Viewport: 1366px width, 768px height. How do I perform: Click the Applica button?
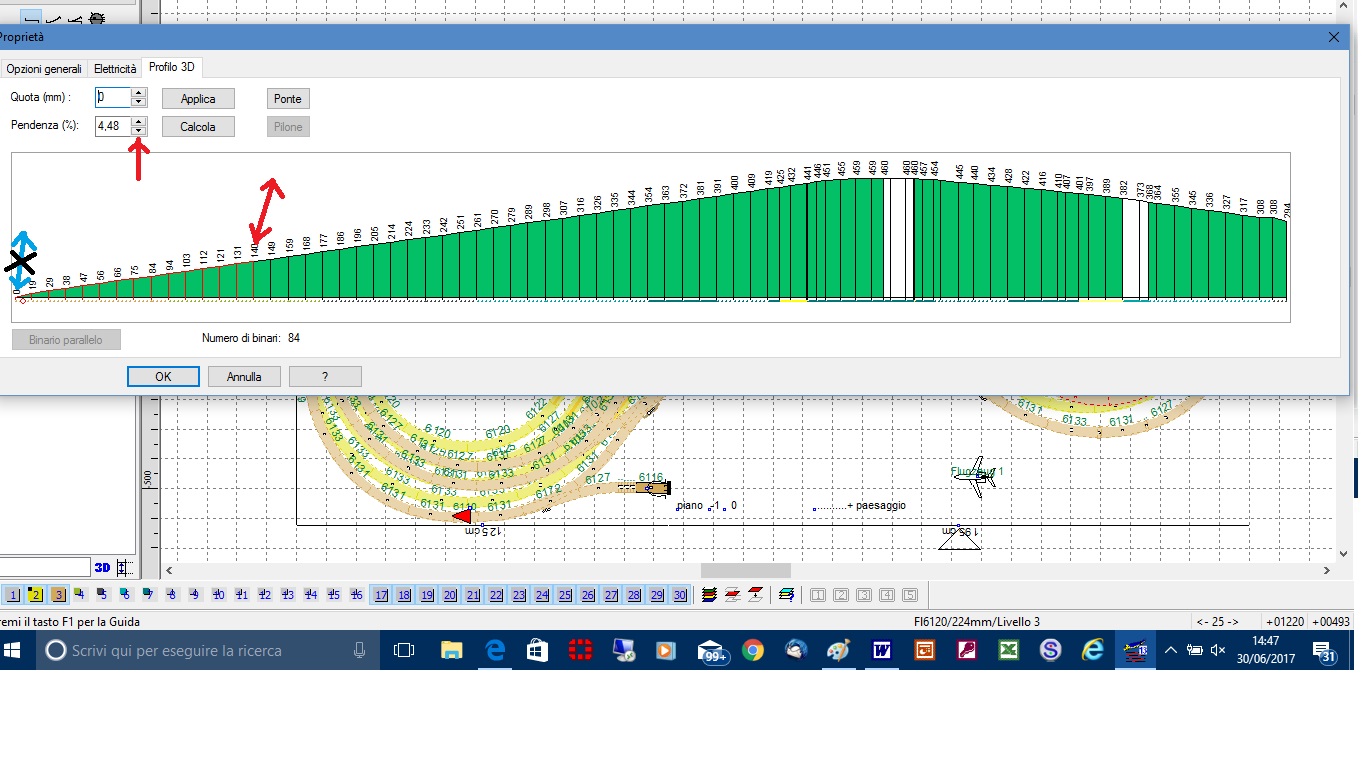198,99
